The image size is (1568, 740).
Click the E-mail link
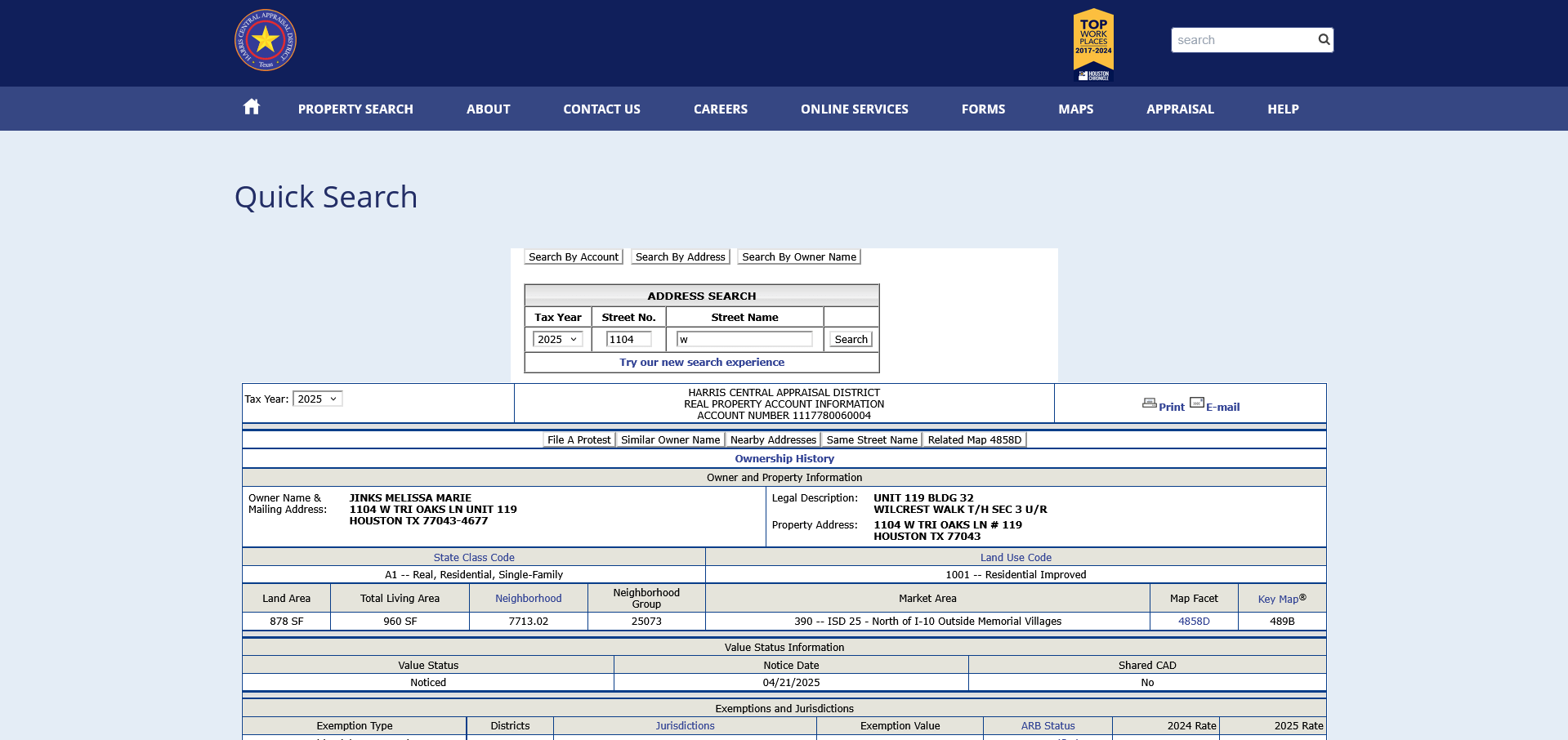[1222, 407]
